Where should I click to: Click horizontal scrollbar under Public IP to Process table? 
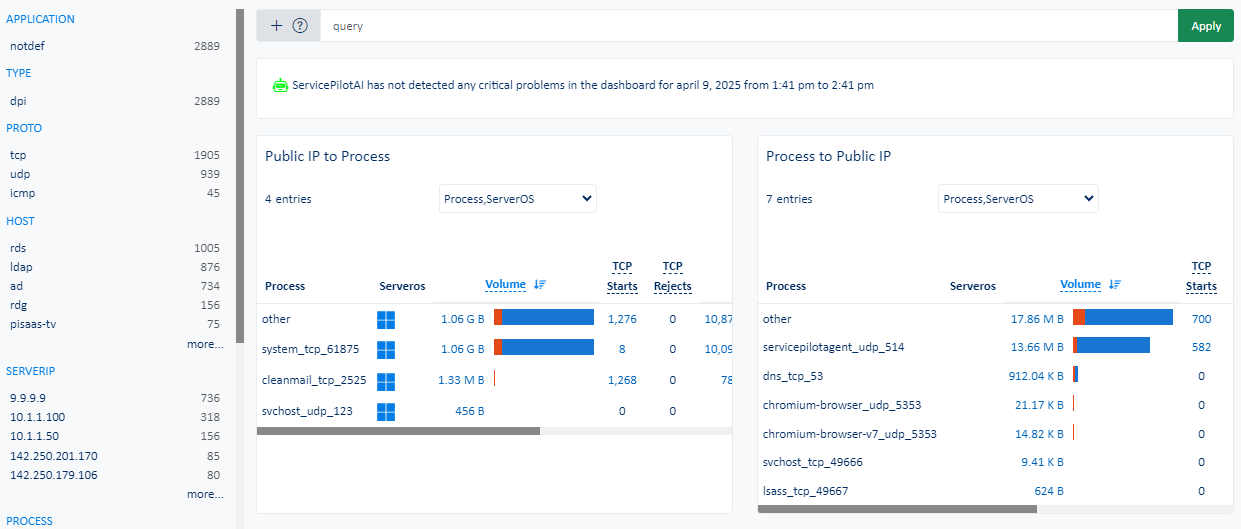click(398, 431)
